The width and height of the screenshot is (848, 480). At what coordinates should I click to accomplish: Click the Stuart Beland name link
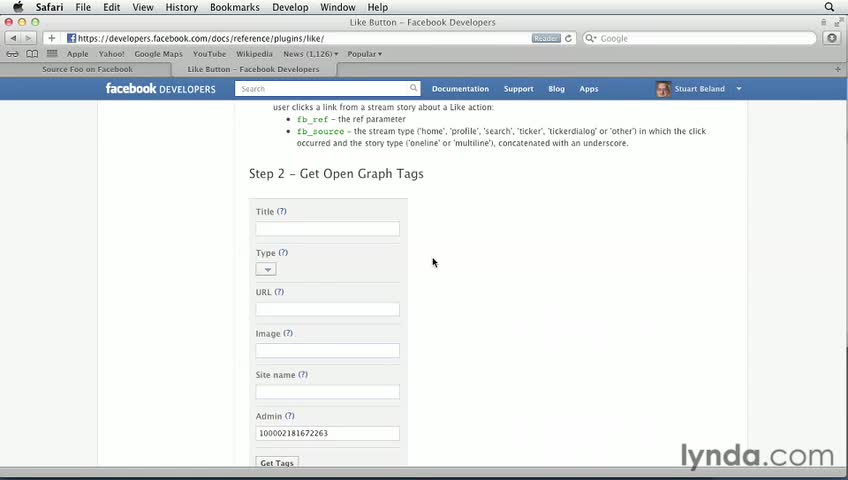click(699, 89)
